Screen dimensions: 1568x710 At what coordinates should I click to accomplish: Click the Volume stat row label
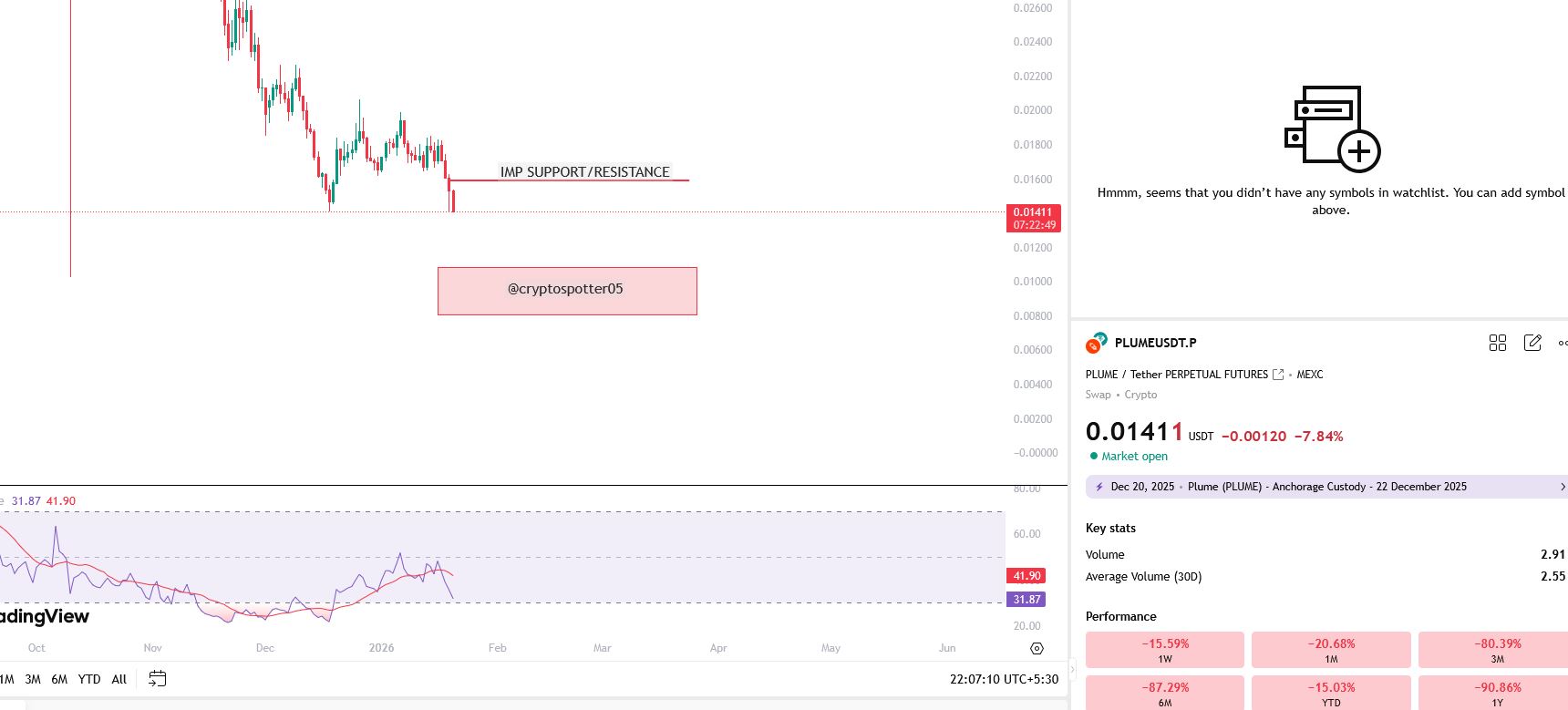(x=1105, y=554)
